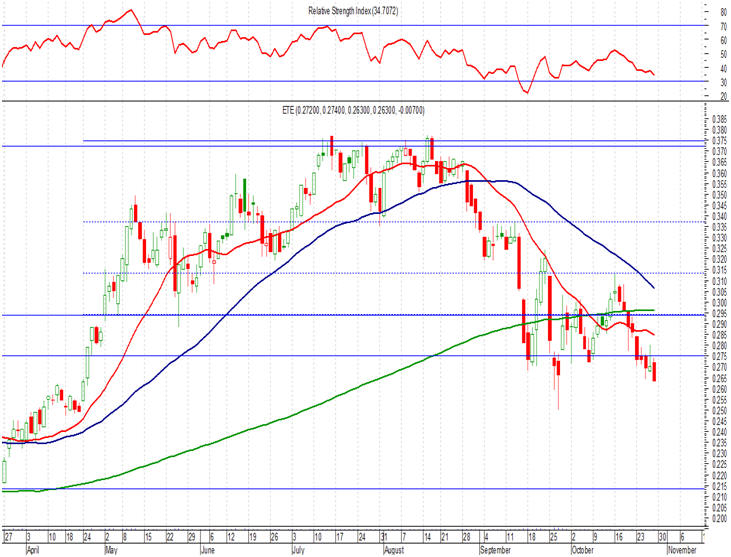Click RSI axis value 30
The image size is (731, 557).
tap(724, 83)
